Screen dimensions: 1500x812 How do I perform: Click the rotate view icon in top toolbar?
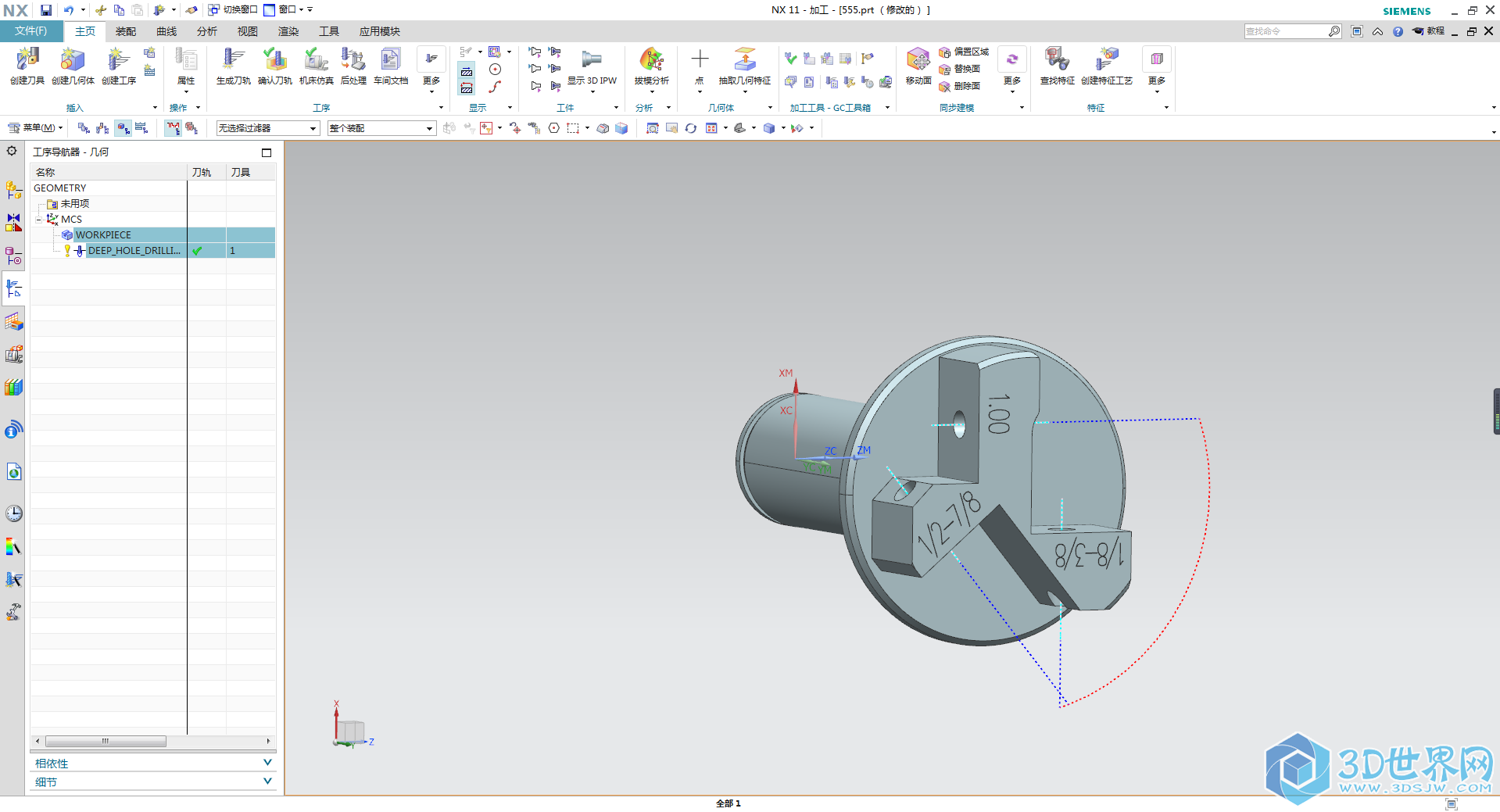[x=691, y=128]
